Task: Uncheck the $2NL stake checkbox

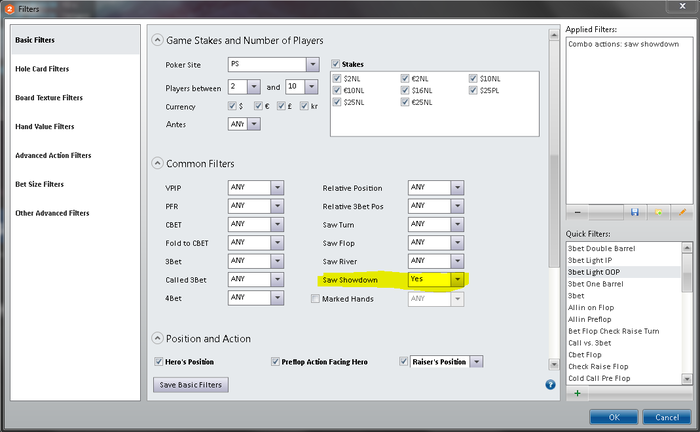Action: 337,78
